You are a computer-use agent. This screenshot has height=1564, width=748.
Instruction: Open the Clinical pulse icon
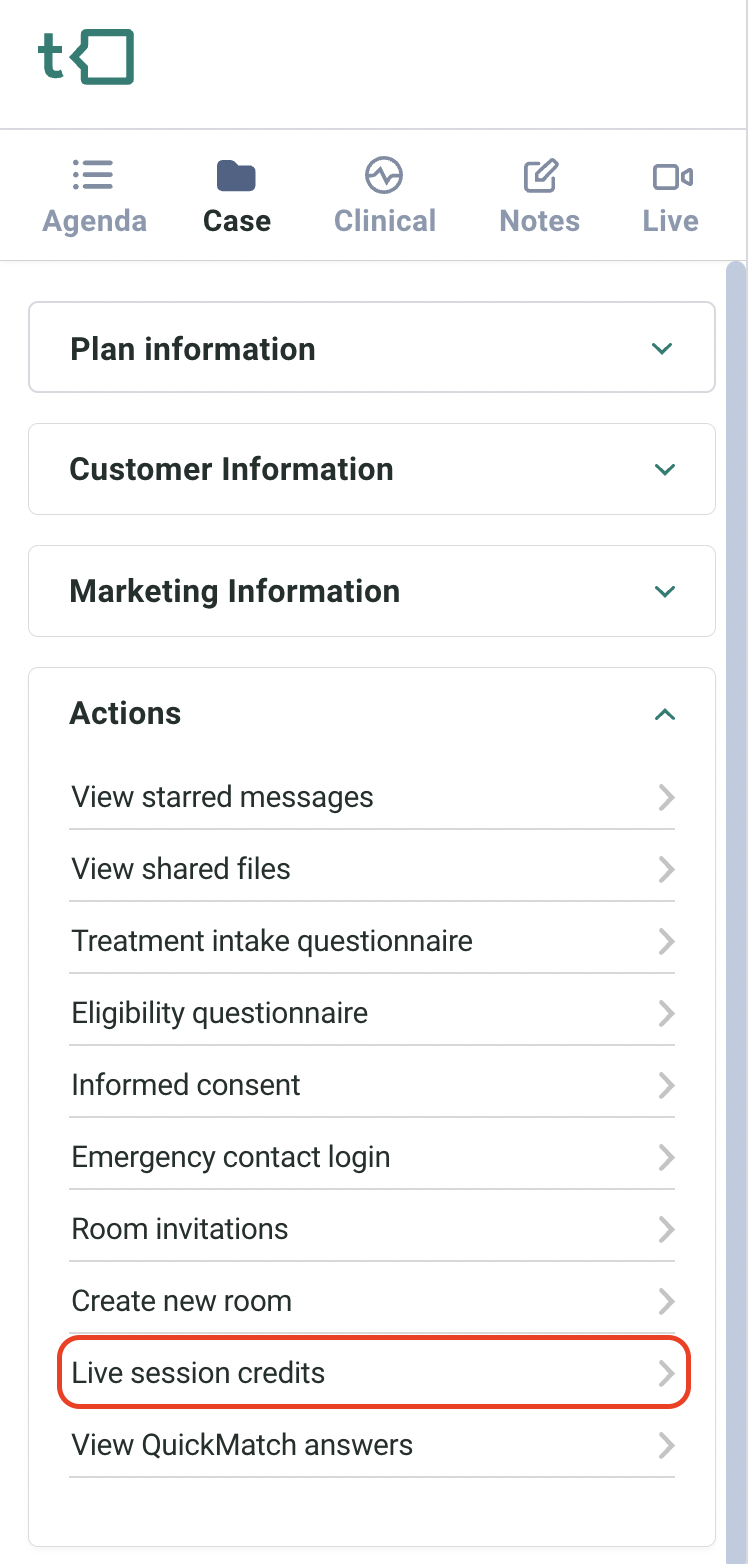coord(384,175)
